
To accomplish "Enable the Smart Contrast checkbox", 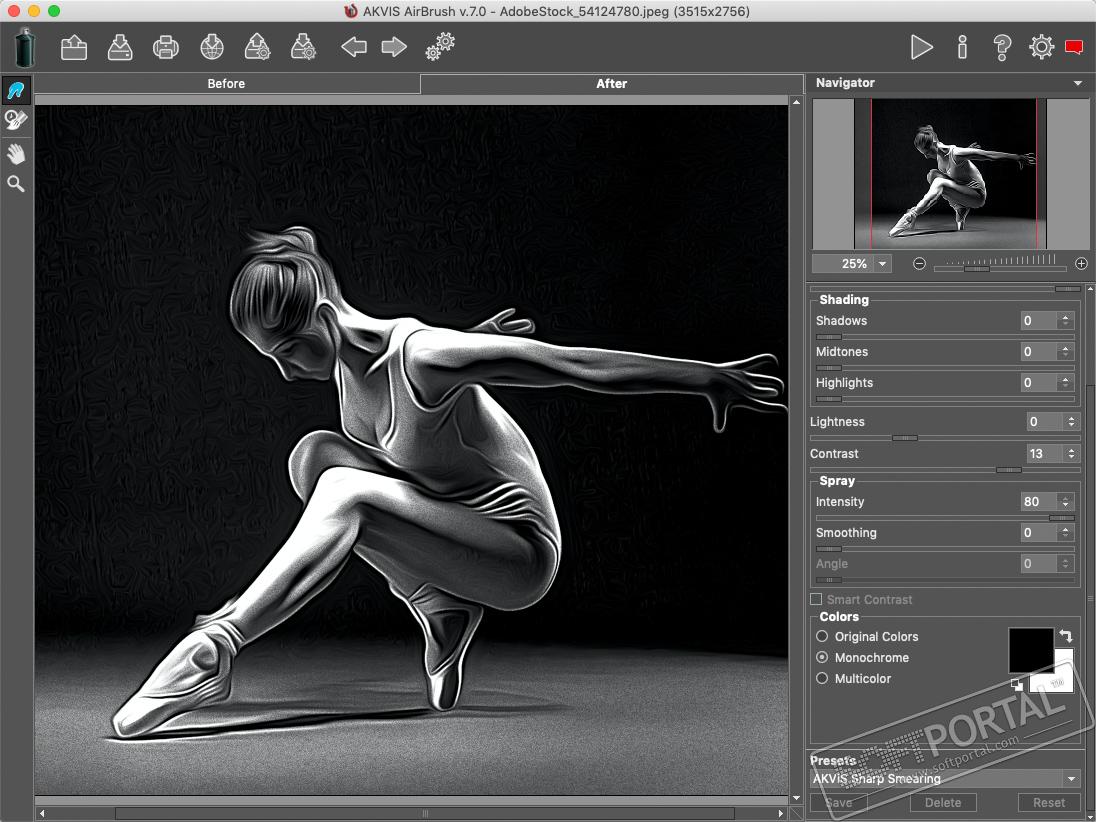I will pos(816,599).
